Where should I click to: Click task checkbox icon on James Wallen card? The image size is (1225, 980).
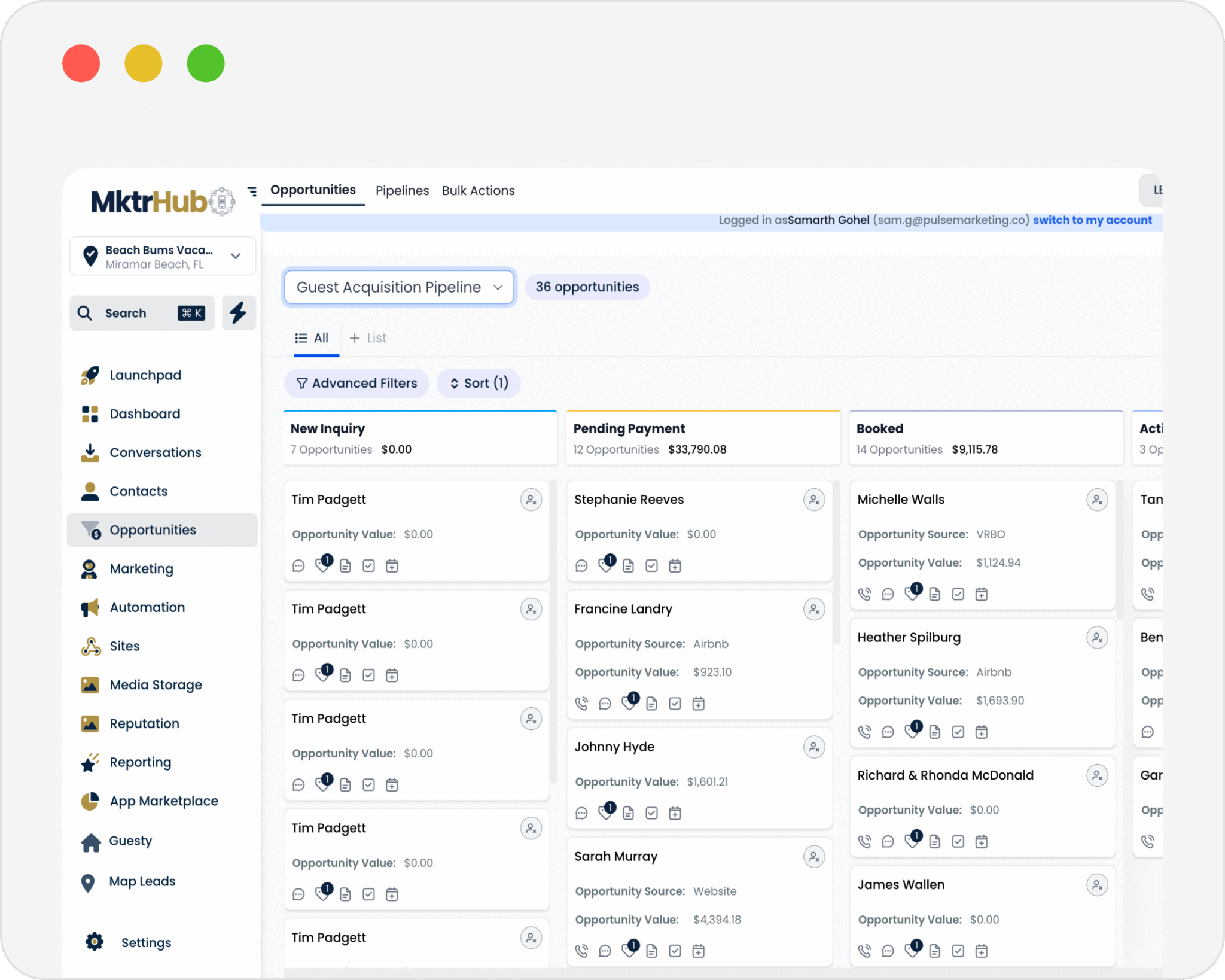(958, 951)
